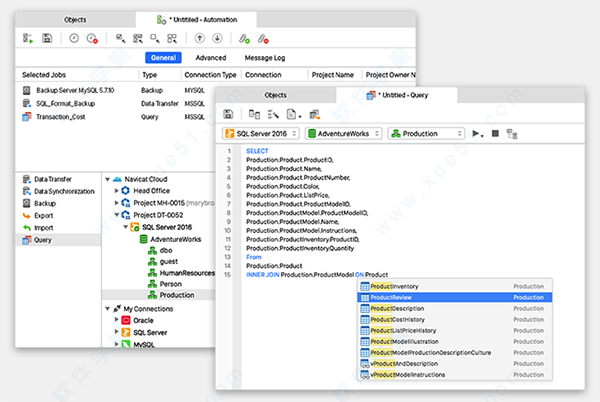Open the code snippet icon in Query toolbar
Viewport: 600px width, 402px height.
(x=292, y=114)
